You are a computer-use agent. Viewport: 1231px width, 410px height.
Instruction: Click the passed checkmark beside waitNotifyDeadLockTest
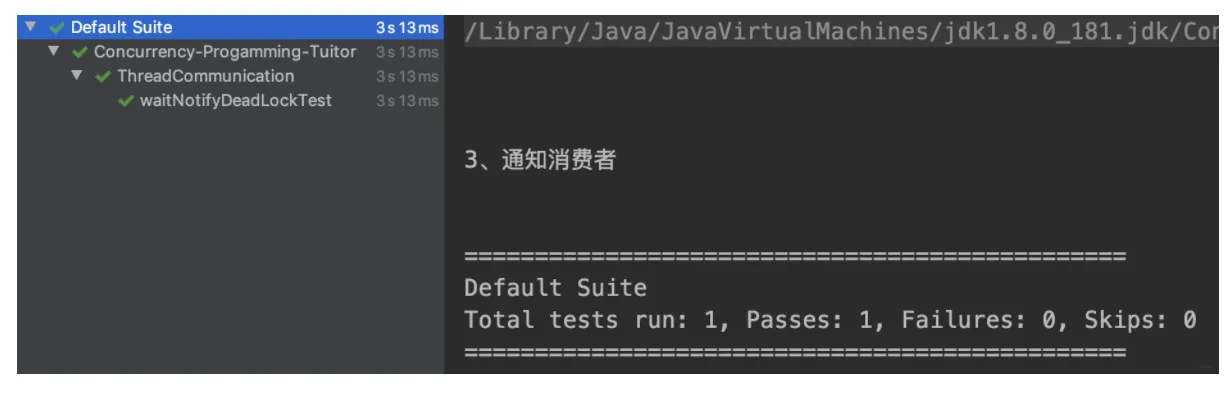coord(126,100)
